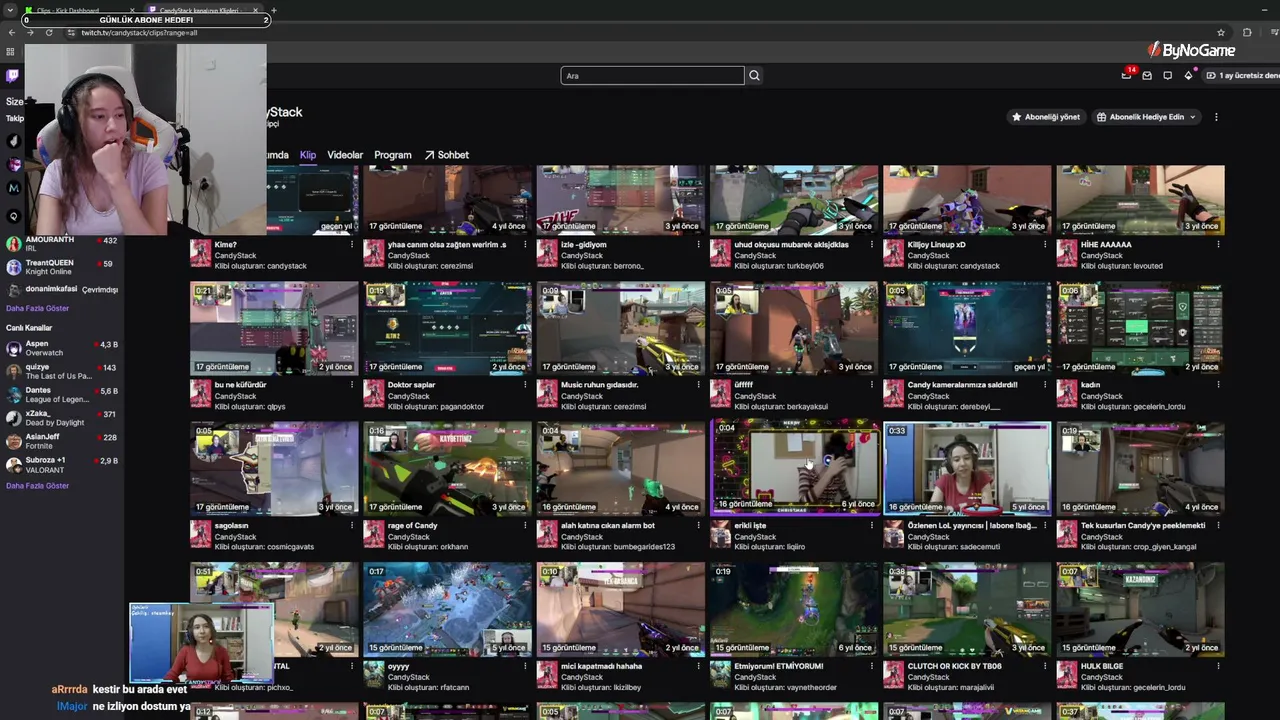1280x720 pixels.
Task: Open clip title 'mici kapatmadı hahaha'
Action: (x=601, y=666)
